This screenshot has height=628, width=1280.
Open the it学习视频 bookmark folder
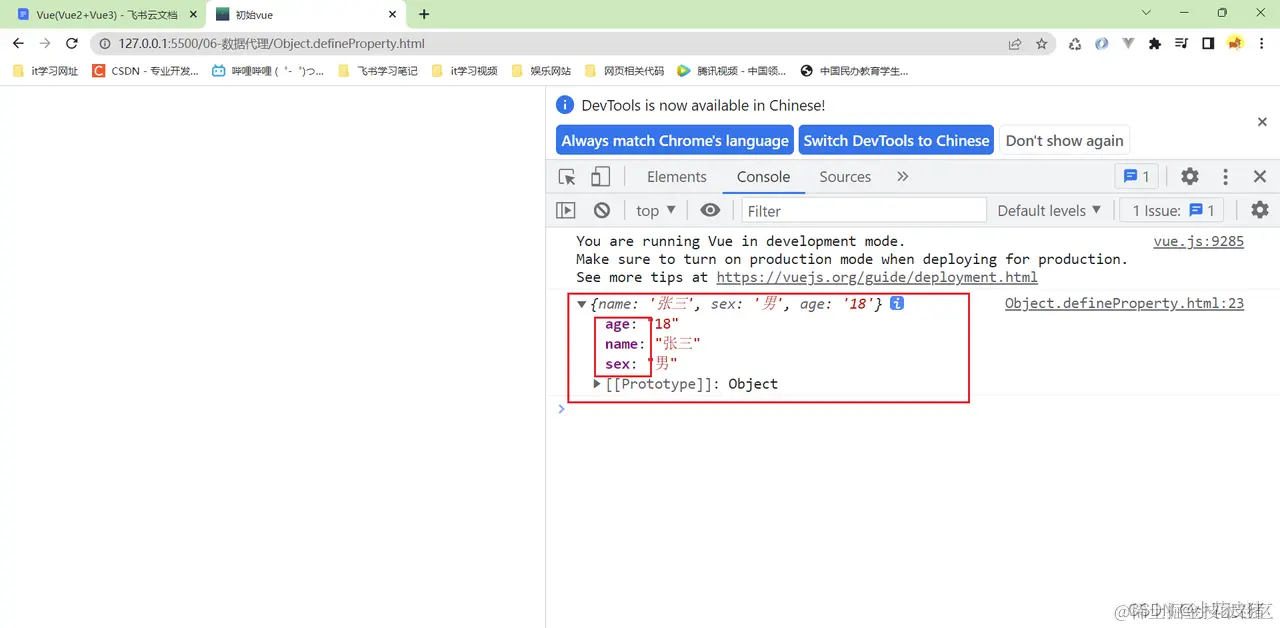click(x=464, y=71)
